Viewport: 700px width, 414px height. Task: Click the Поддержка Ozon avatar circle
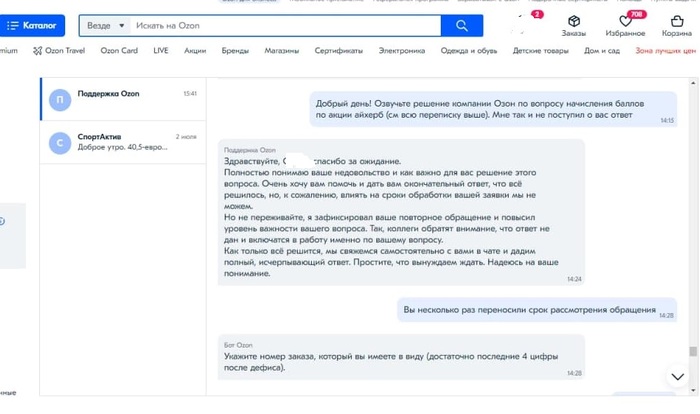pyautogui.click(x=60, y=100)
